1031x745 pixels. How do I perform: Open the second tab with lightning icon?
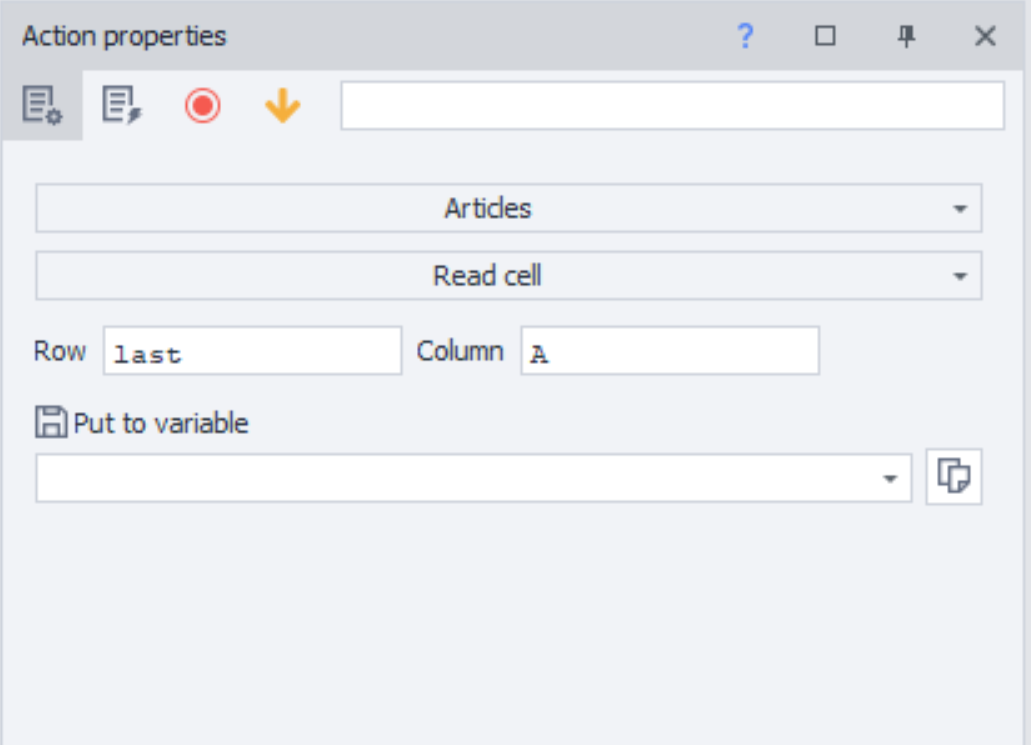(x=122, y=105)
